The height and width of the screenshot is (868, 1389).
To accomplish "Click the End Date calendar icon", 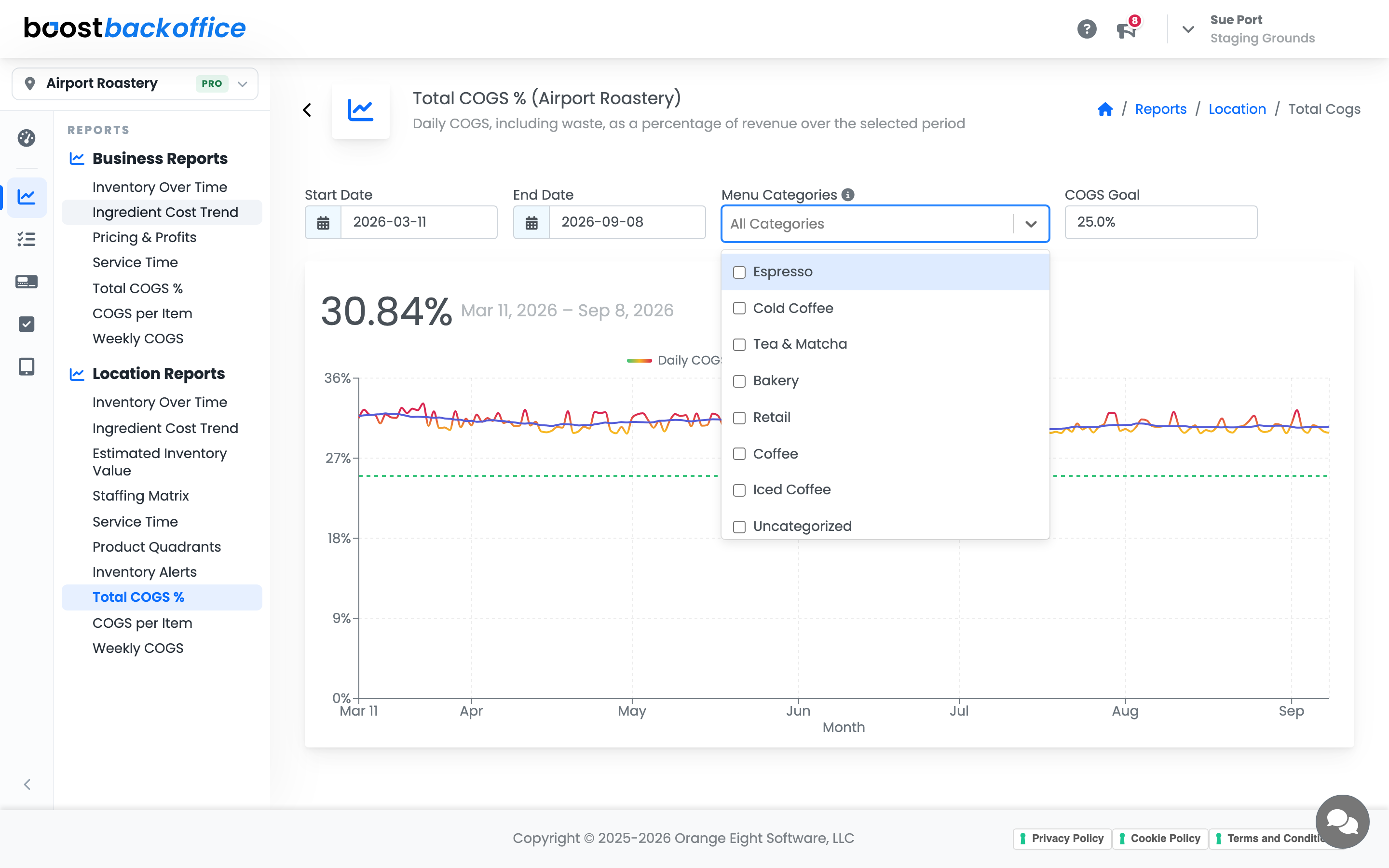I will click(x=531, y=222).
